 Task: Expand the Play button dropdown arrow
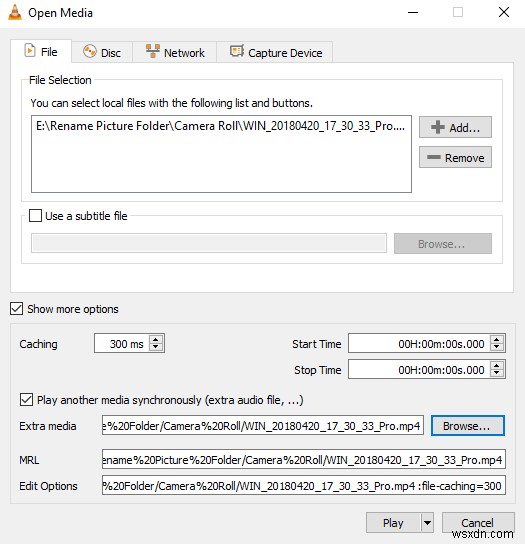pos(427,522)
